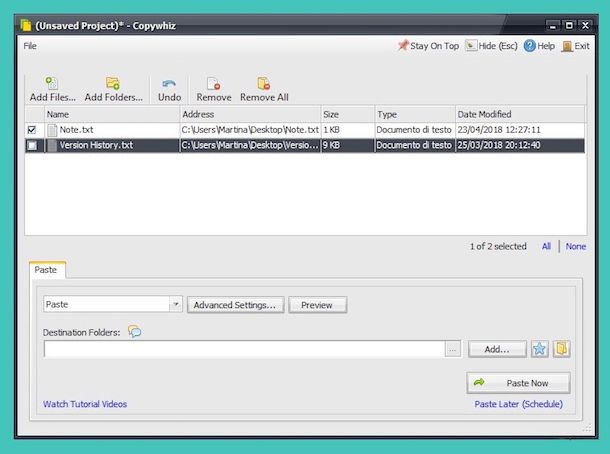Click Version History.txt file type icon

click(52, 145)
